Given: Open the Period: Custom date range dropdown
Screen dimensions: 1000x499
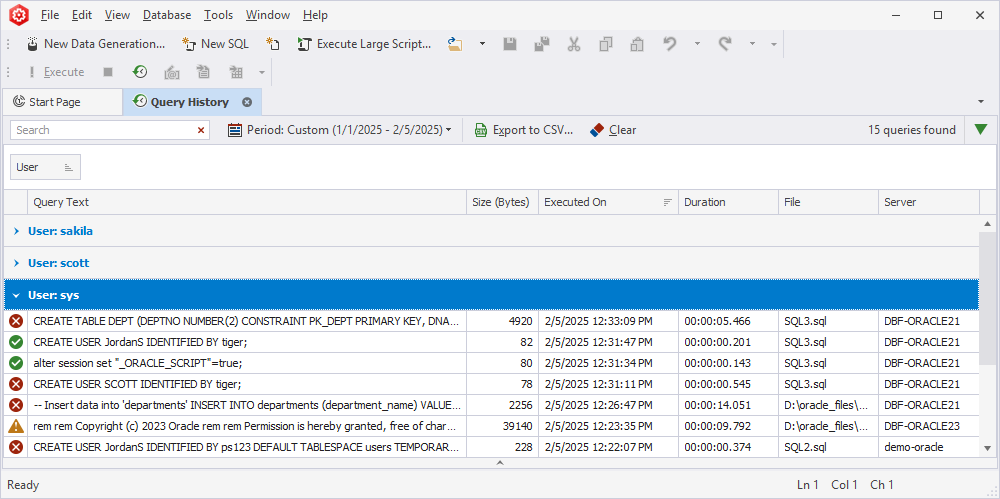Looking at the screenshot, I should tap(340, 130).
